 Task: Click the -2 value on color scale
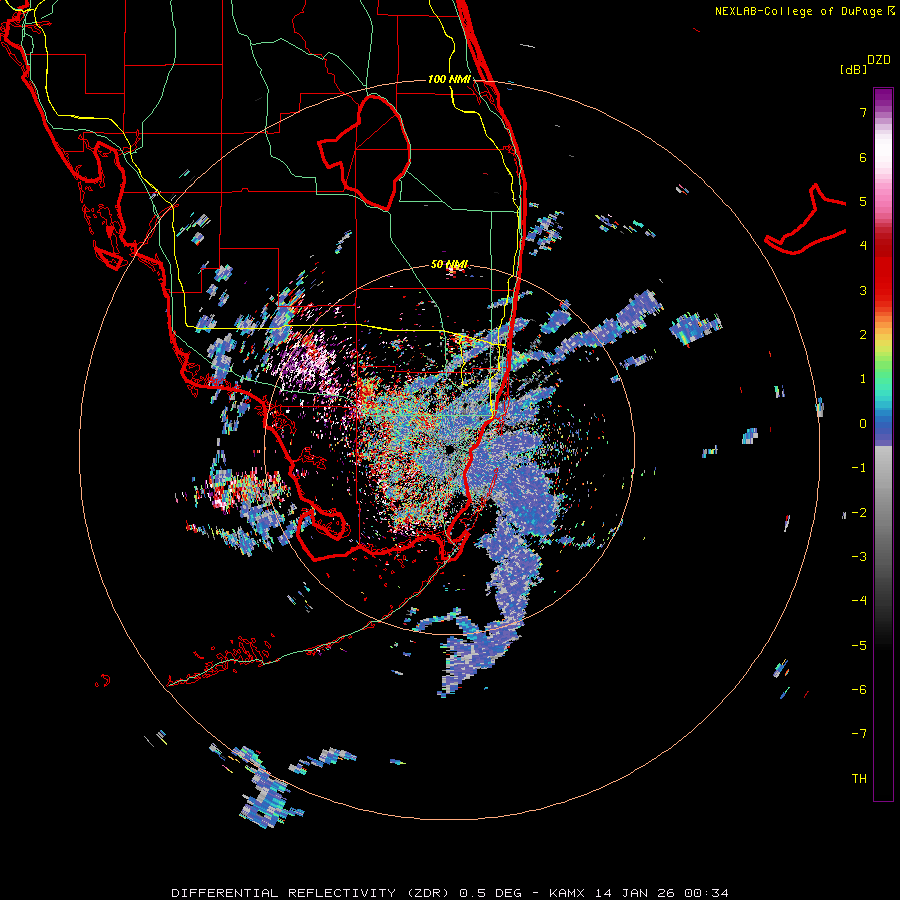pos(859,513)
